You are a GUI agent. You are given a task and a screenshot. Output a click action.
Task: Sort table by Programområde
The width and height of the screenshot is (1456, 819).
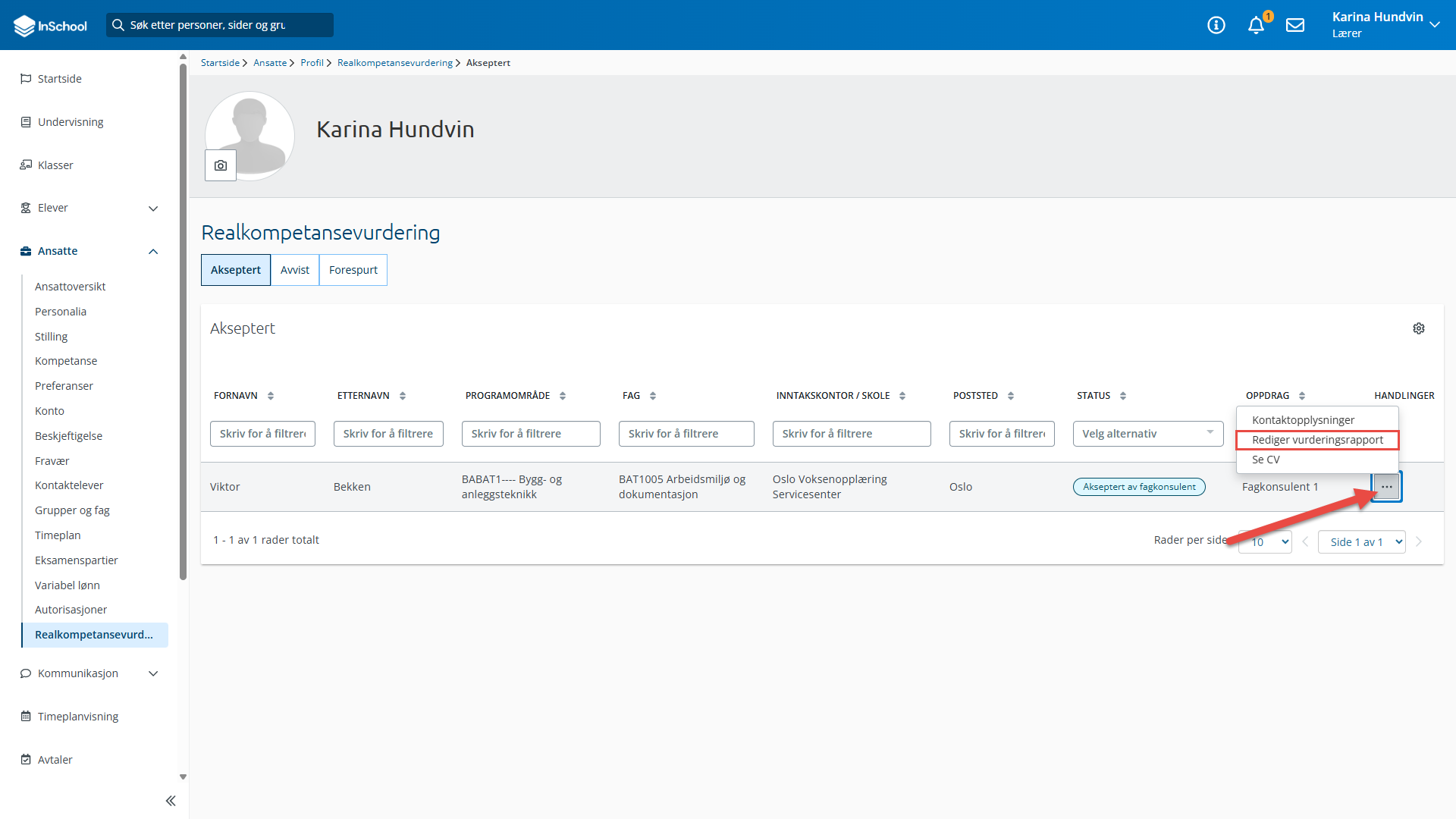click(x=563, y=396)
